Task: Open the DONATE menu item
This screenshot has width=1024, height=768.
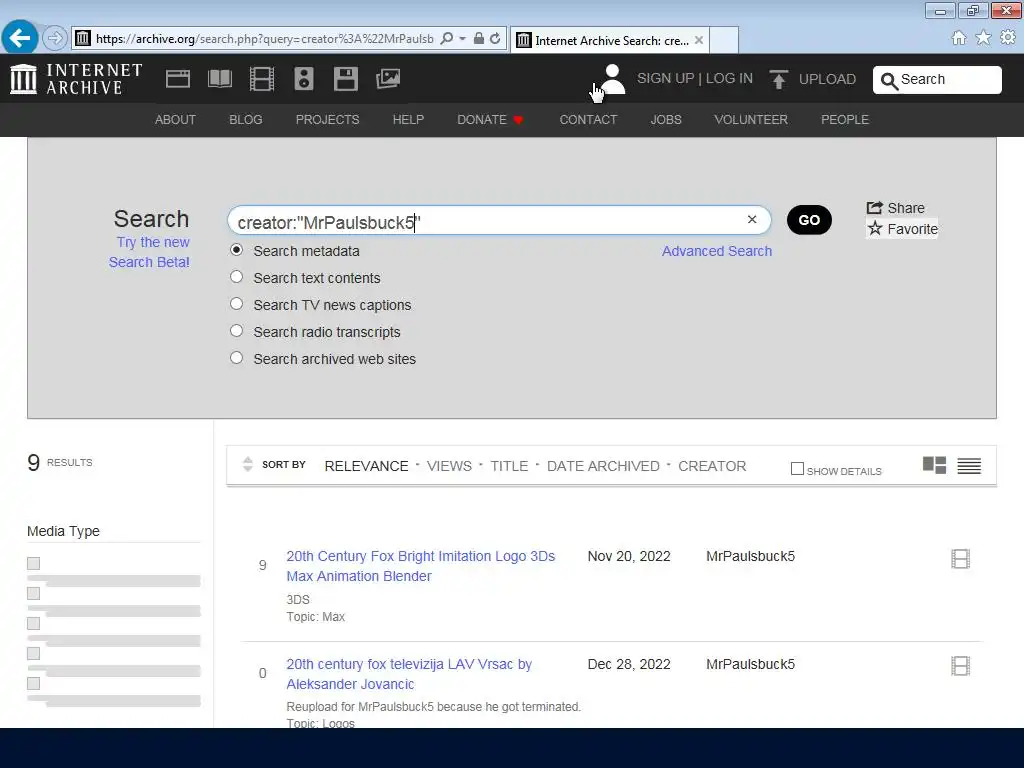Action: pyautogui.click(x=490, y=120)
